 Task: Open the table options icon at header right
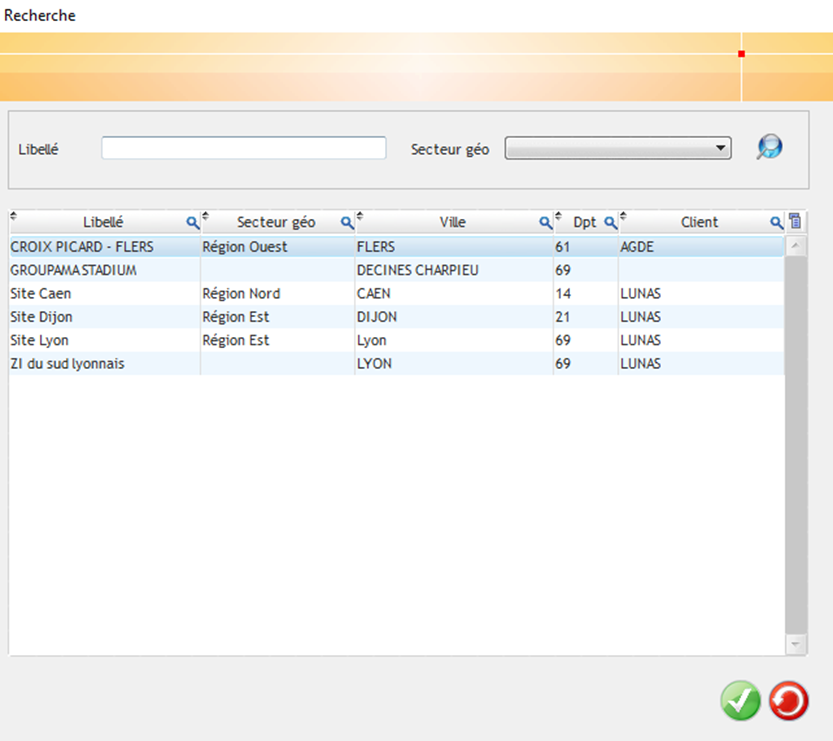pos(795,222)
